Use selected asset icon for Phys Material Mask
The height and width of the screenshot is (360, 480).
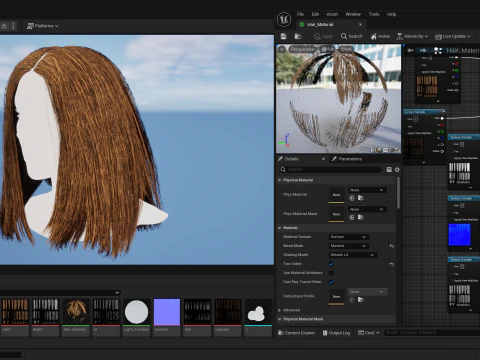click(352, 217)
